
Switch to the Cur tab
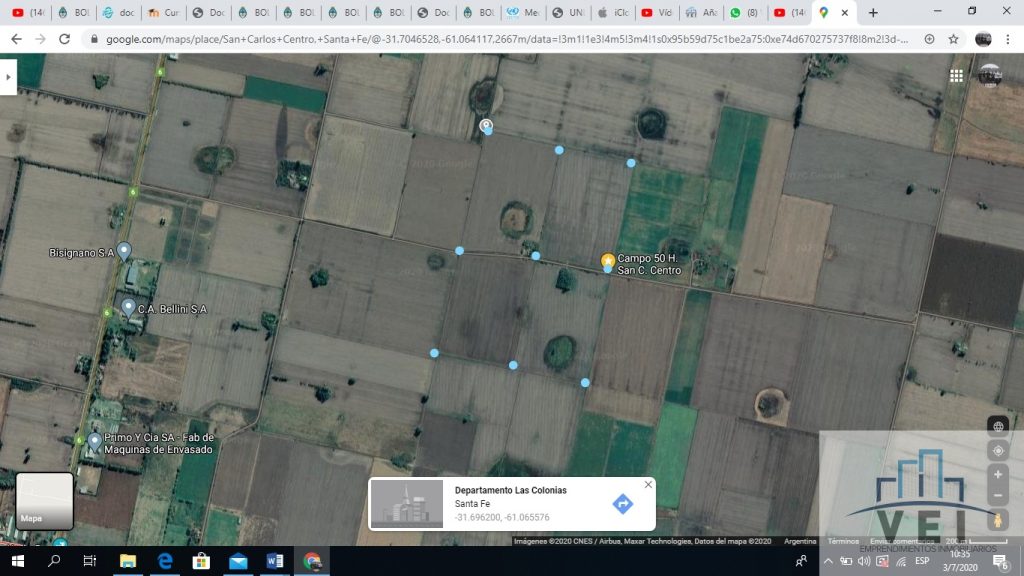[x=164, y=12]
